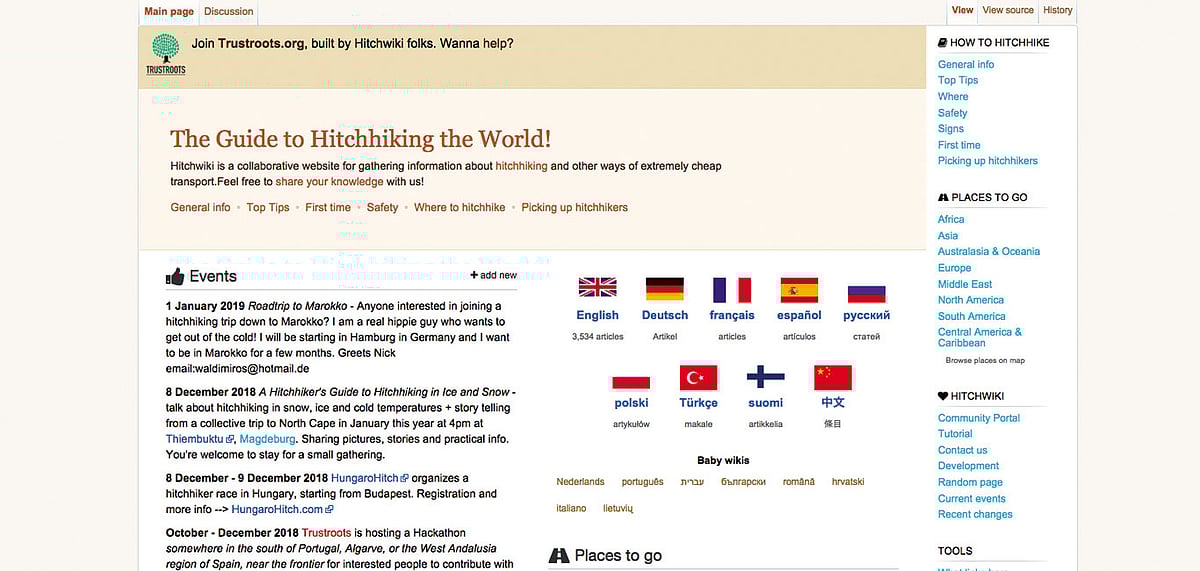The width and height of the screenshot is (1200, 571).
Task: Select the View tab
Action: coord(963,10)
